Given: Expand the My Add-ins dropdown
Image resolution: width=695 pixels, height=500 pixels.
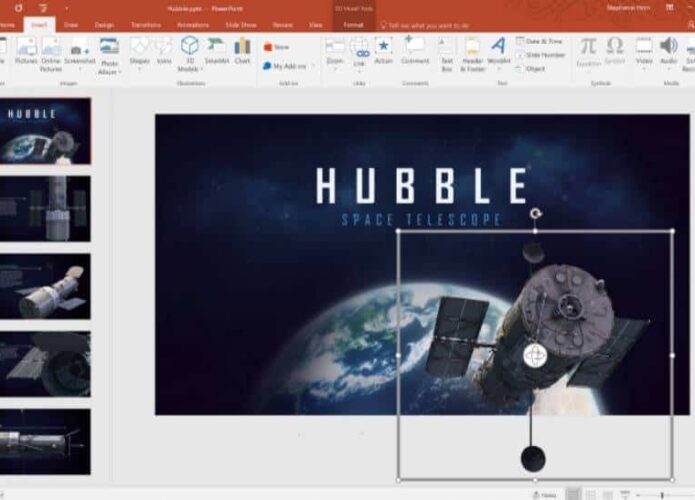Looking at the screenshot, I should pyautogui.click(x=313, y=66).
